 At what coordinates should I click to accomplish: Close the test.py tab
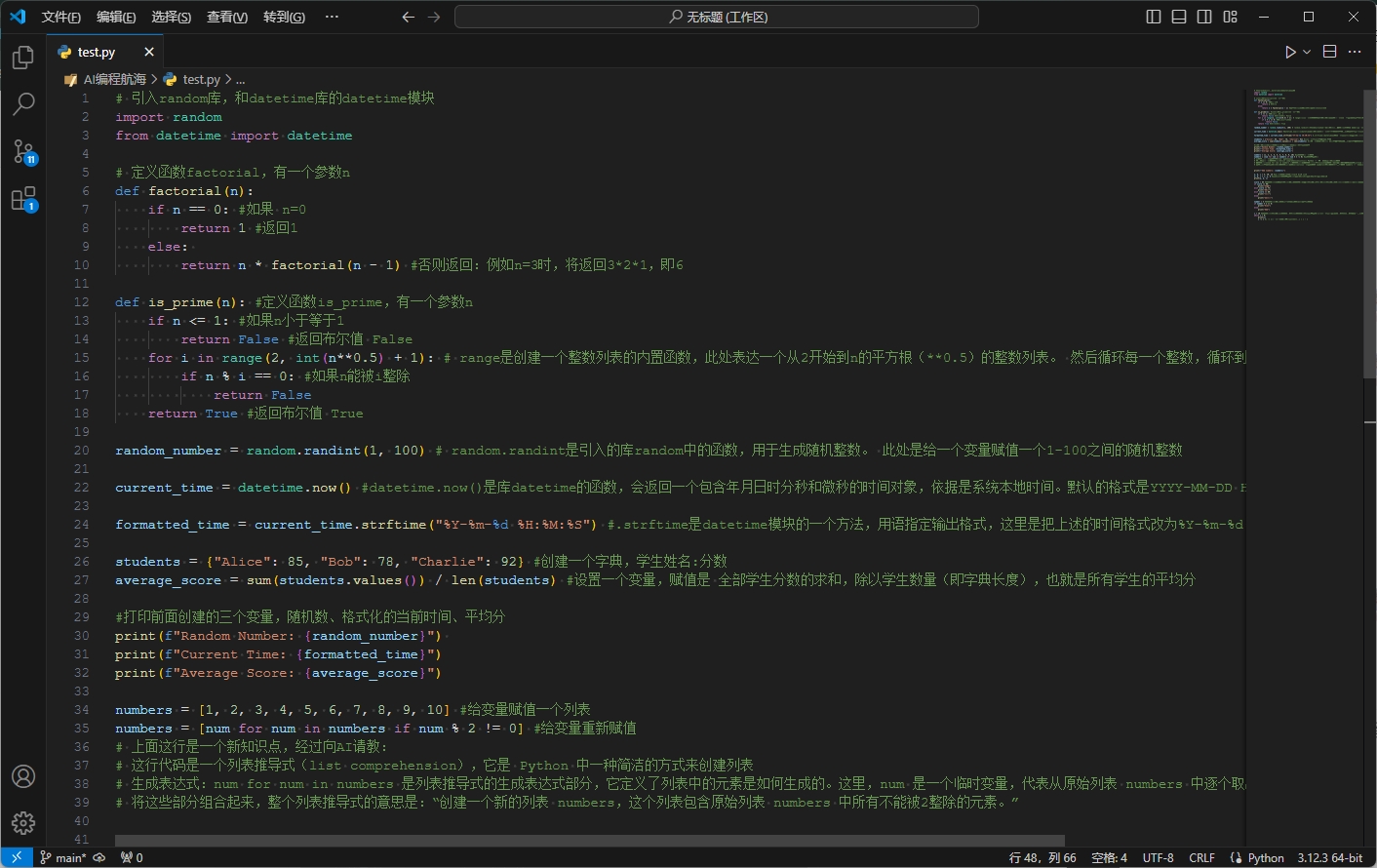tap(149, 52)
